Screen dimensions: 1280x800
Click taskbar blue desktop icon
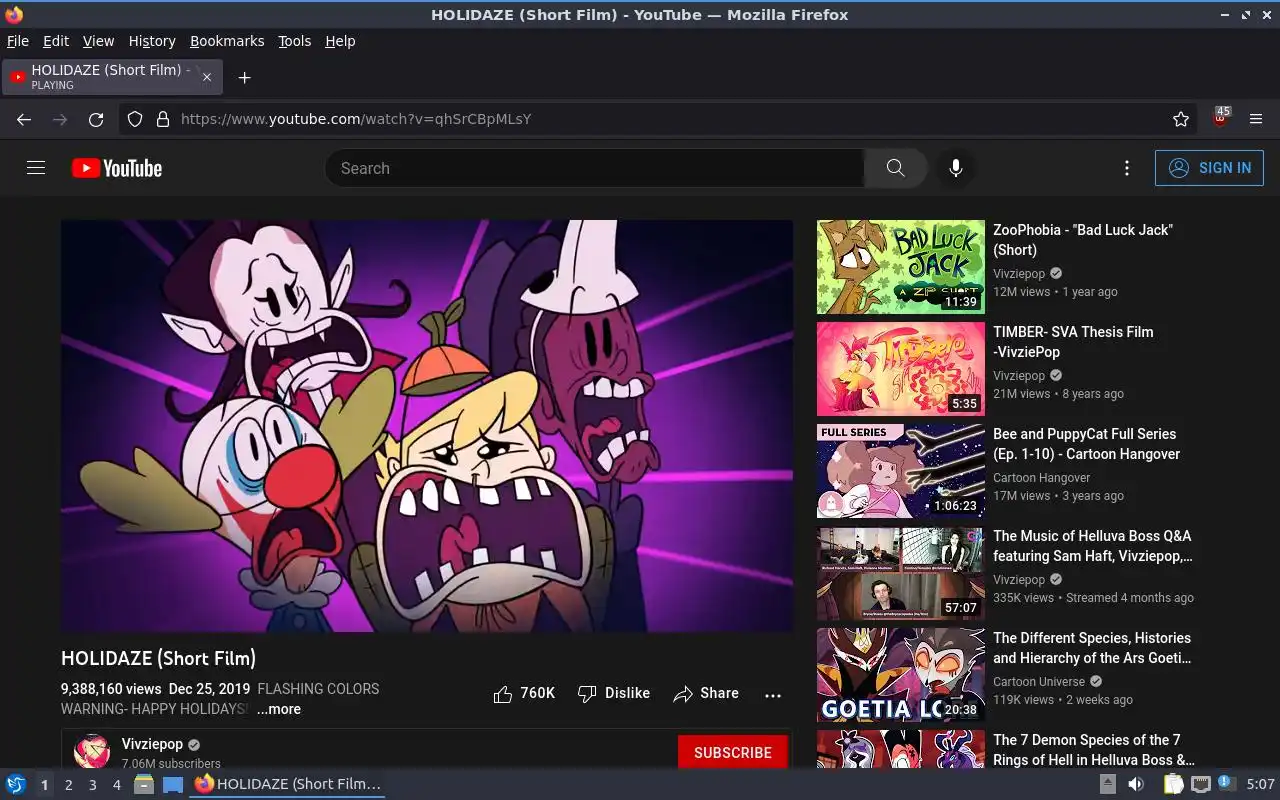[x=173, y=784]
